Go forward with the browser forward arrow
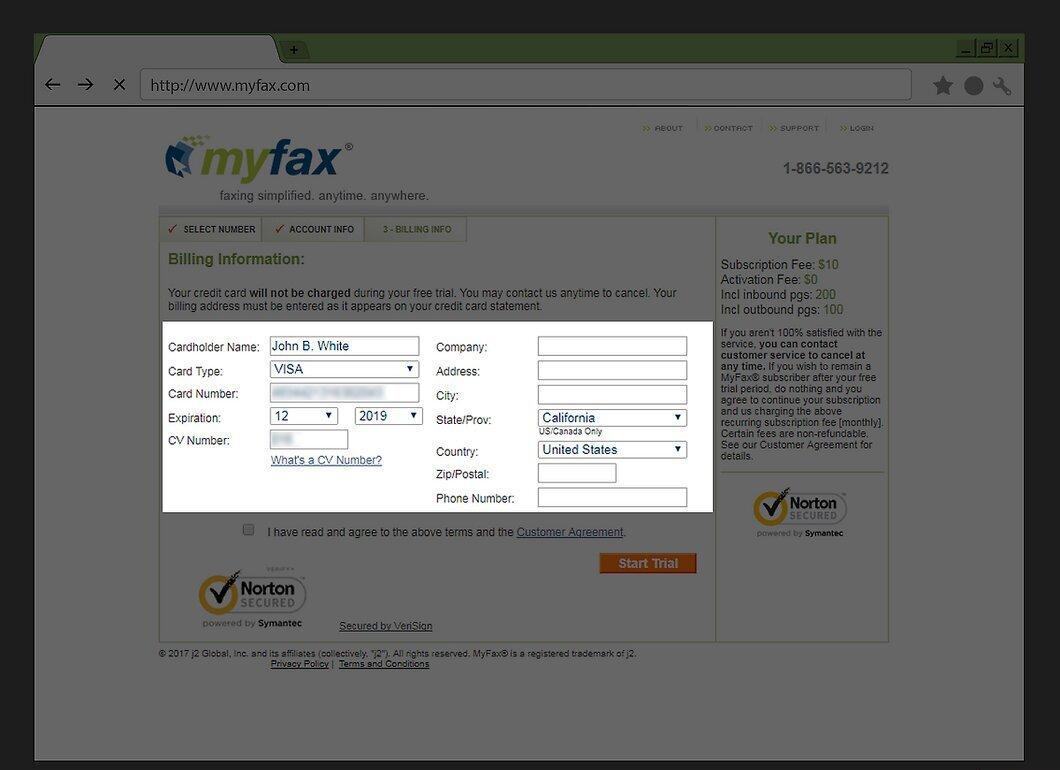1060x770 pixels. 85,85
